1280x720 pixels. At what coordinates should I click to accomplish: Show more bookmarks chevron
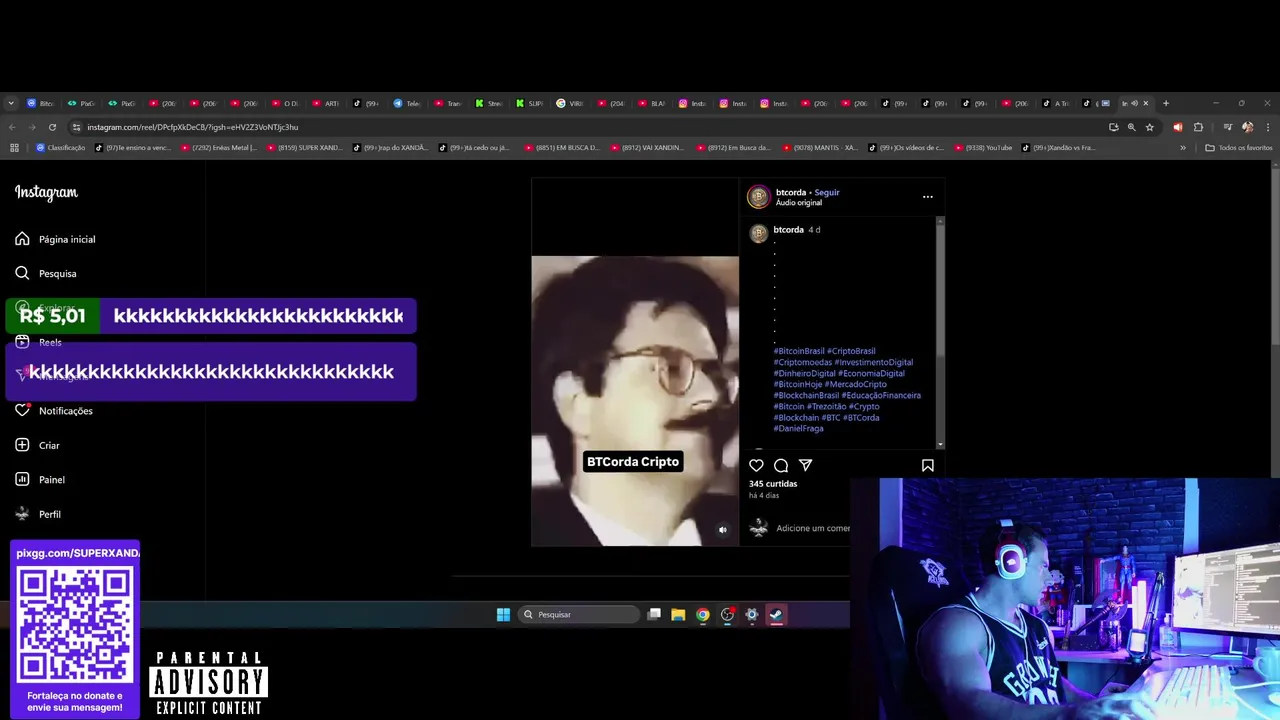1183,148
